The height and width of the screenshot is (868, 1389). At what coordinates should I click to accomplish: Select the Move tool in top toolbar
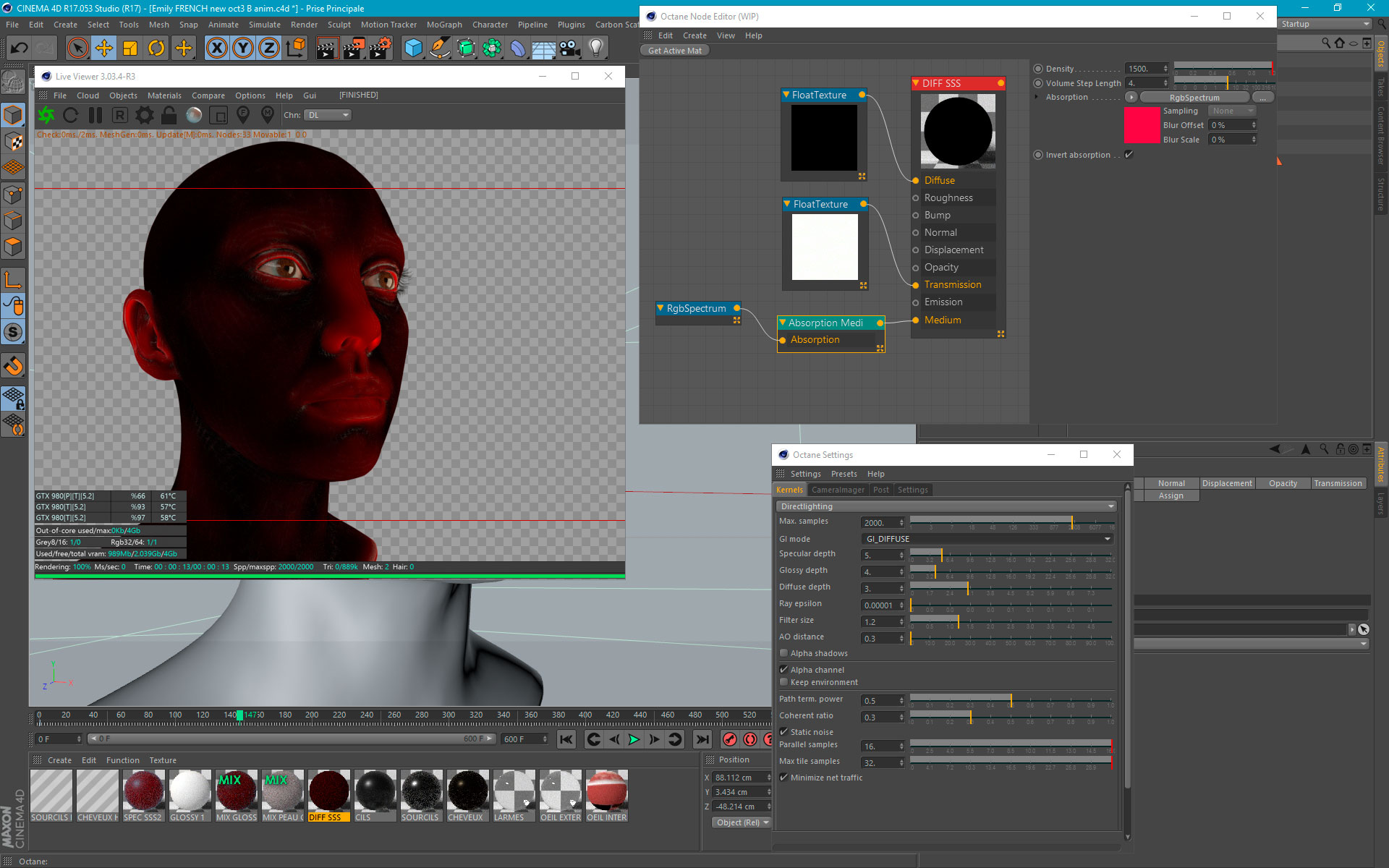[x=104, y=48]
